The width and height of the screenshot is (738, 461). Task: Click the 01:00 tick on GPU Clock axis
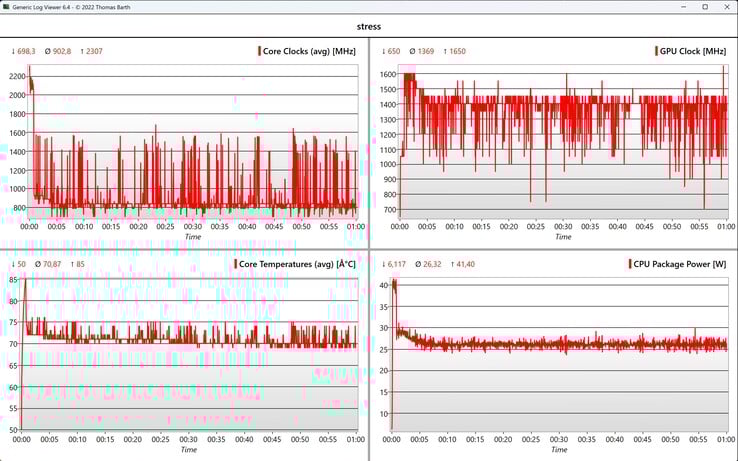(726, 226)
